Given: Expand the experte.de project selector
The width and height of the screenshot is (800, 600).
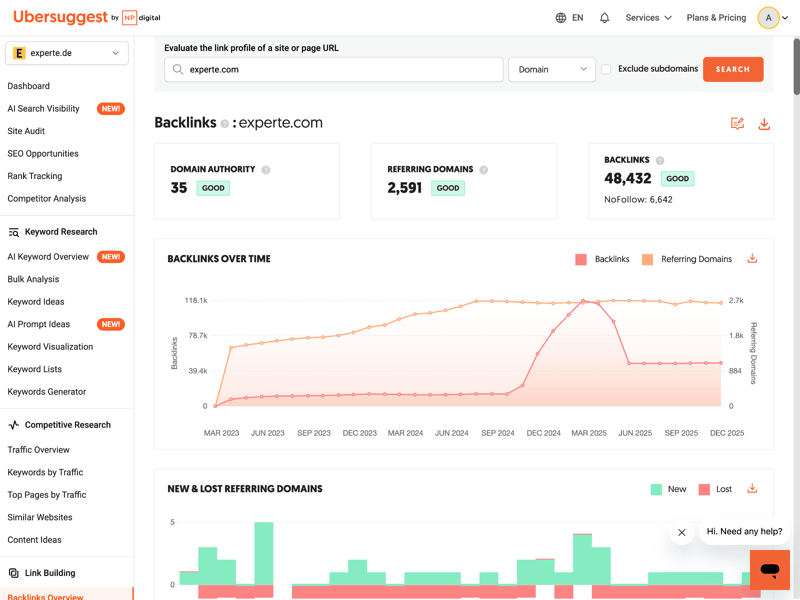Looking at the screenshot, I should (67, 53).
